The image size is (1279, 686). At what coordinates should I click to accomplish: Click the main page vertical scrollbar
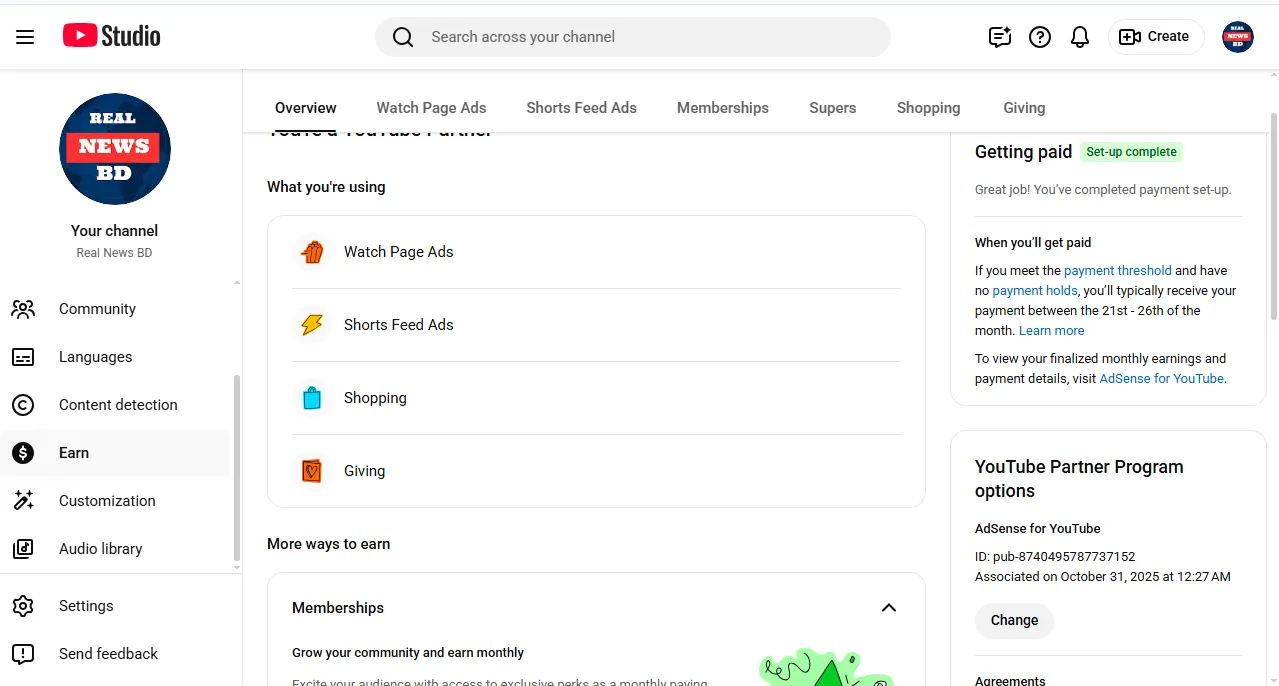(1273, 215)
